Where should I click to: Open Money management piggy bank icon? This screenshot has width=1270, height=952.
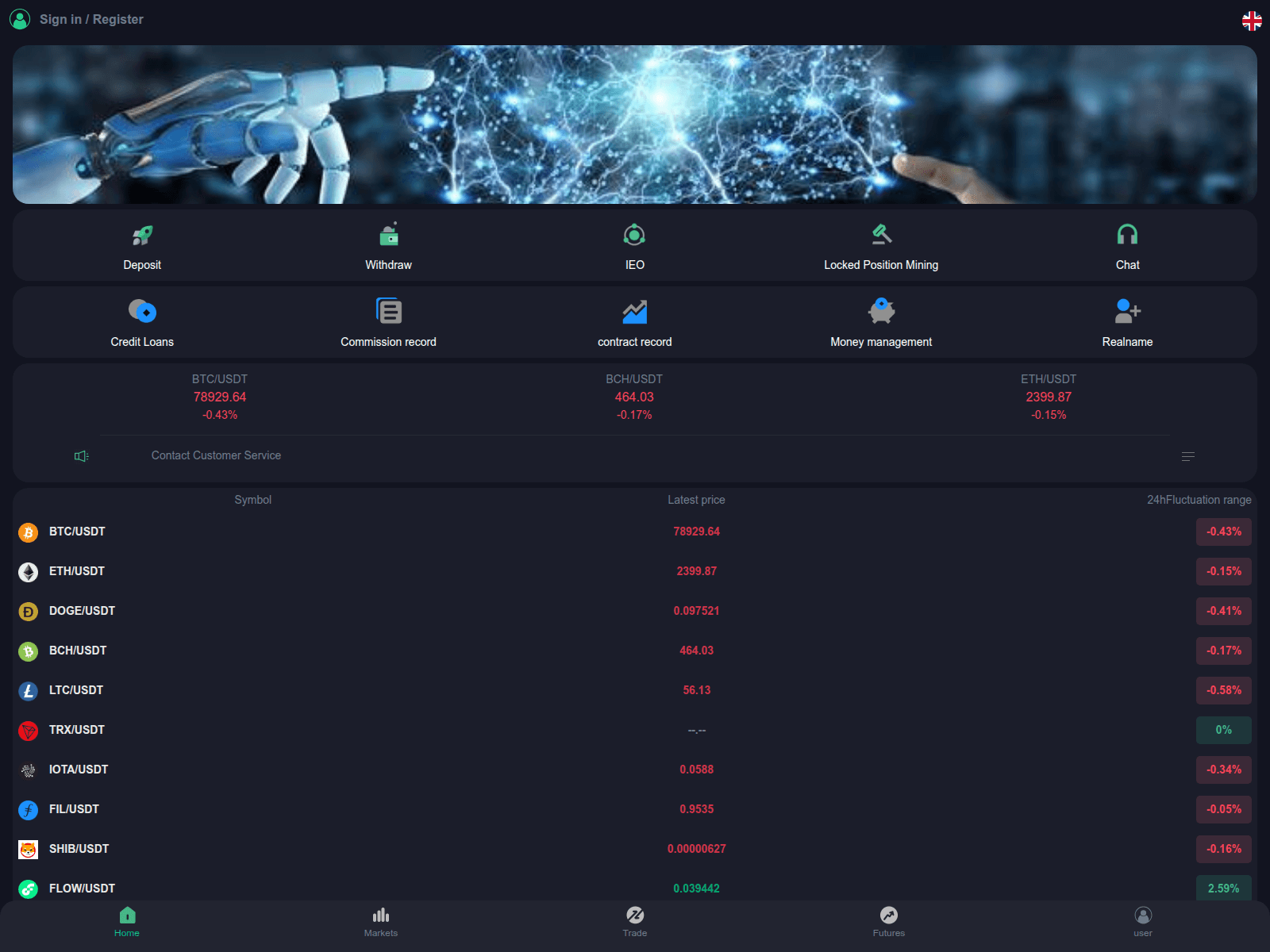point(881,312)
